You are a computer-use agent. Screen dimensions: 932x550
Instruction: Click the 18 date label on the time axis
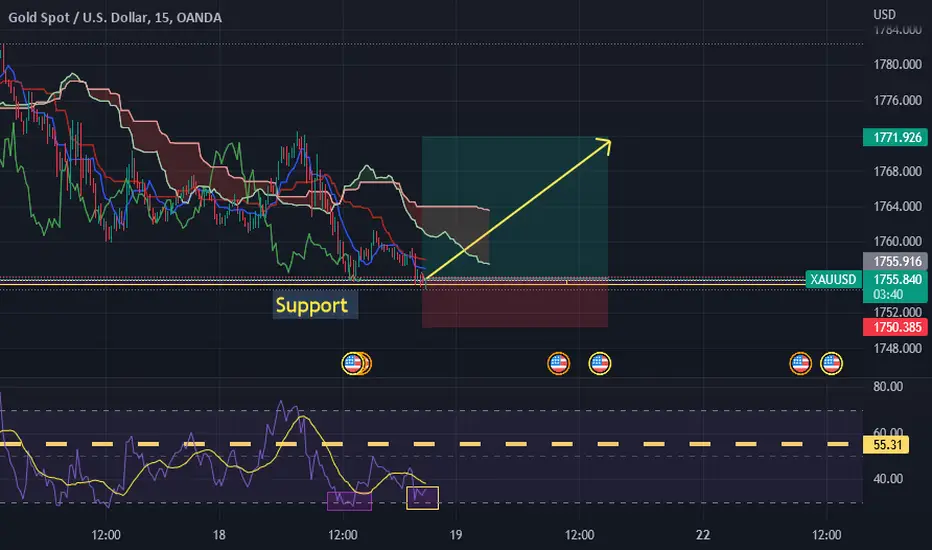pyautogui.click(x=219, y=535)
